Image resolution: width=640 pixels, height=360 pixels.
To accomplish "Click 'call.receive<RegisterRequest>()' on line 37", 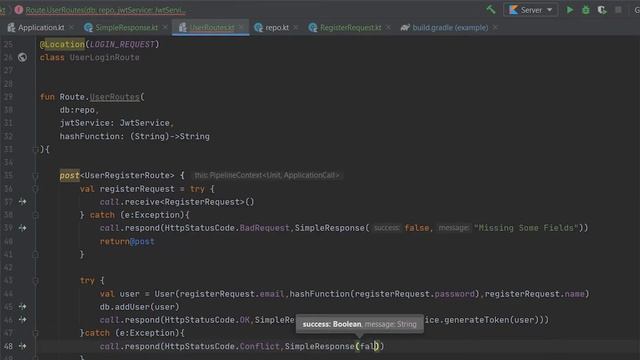I will coord(177,202).
